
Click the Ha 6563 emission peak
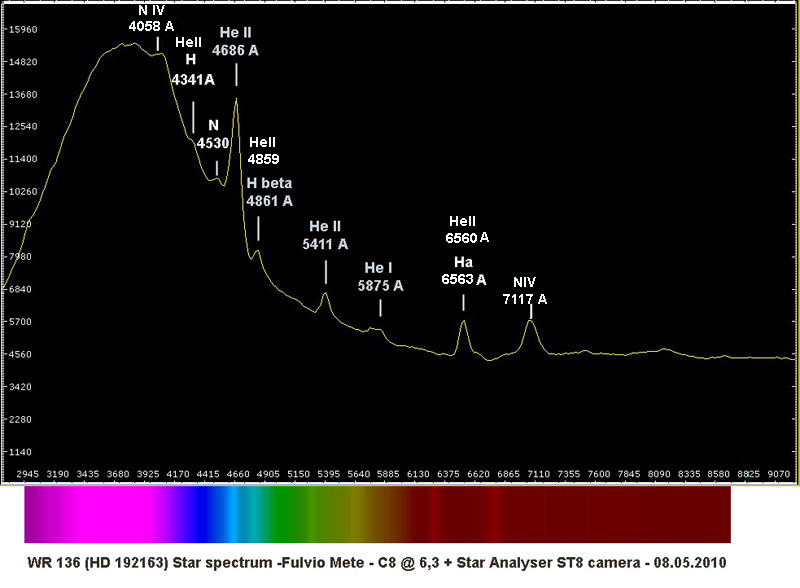[463, 323]
